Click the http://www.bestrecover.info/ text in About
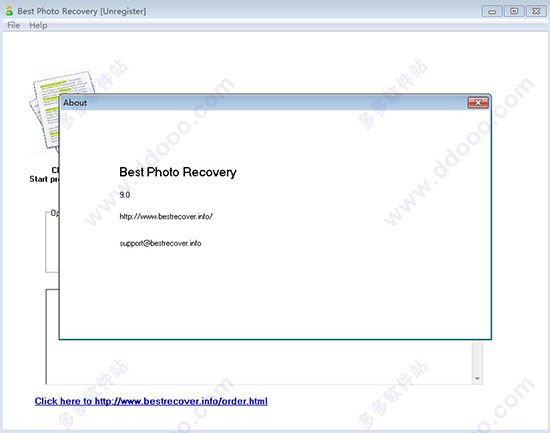The height and width of the screenshot is (433, 550). coord(166,216)
